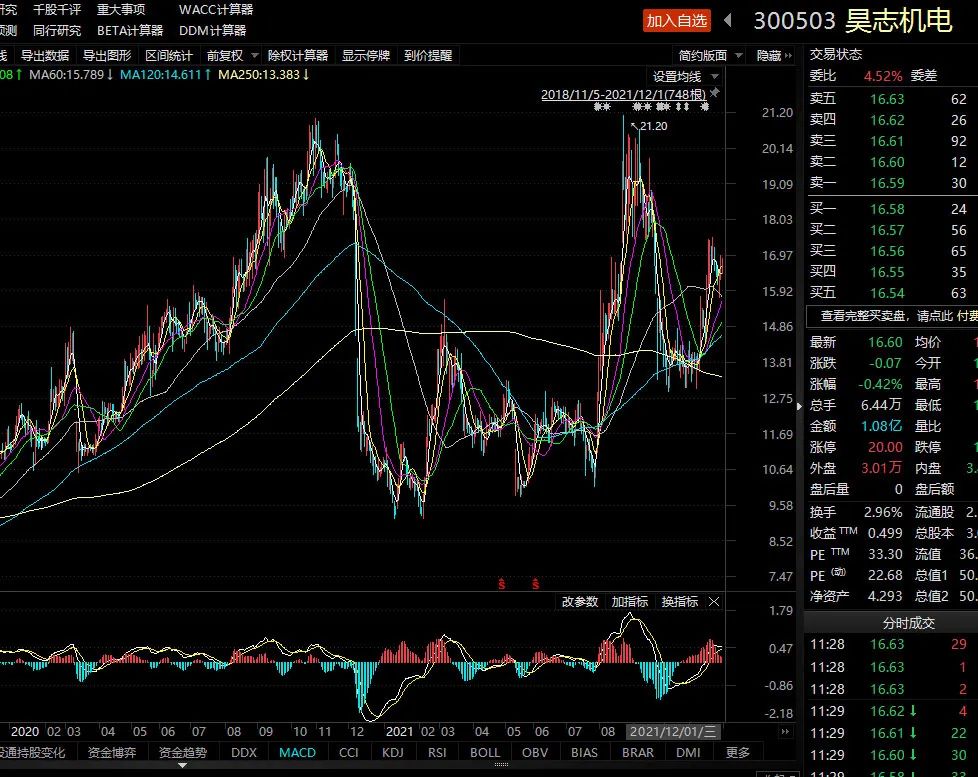Click the 2018/11/5-2021/12/1(748根) date range link
The width and height of the screenshot is (978, 777).
(623, 94)
